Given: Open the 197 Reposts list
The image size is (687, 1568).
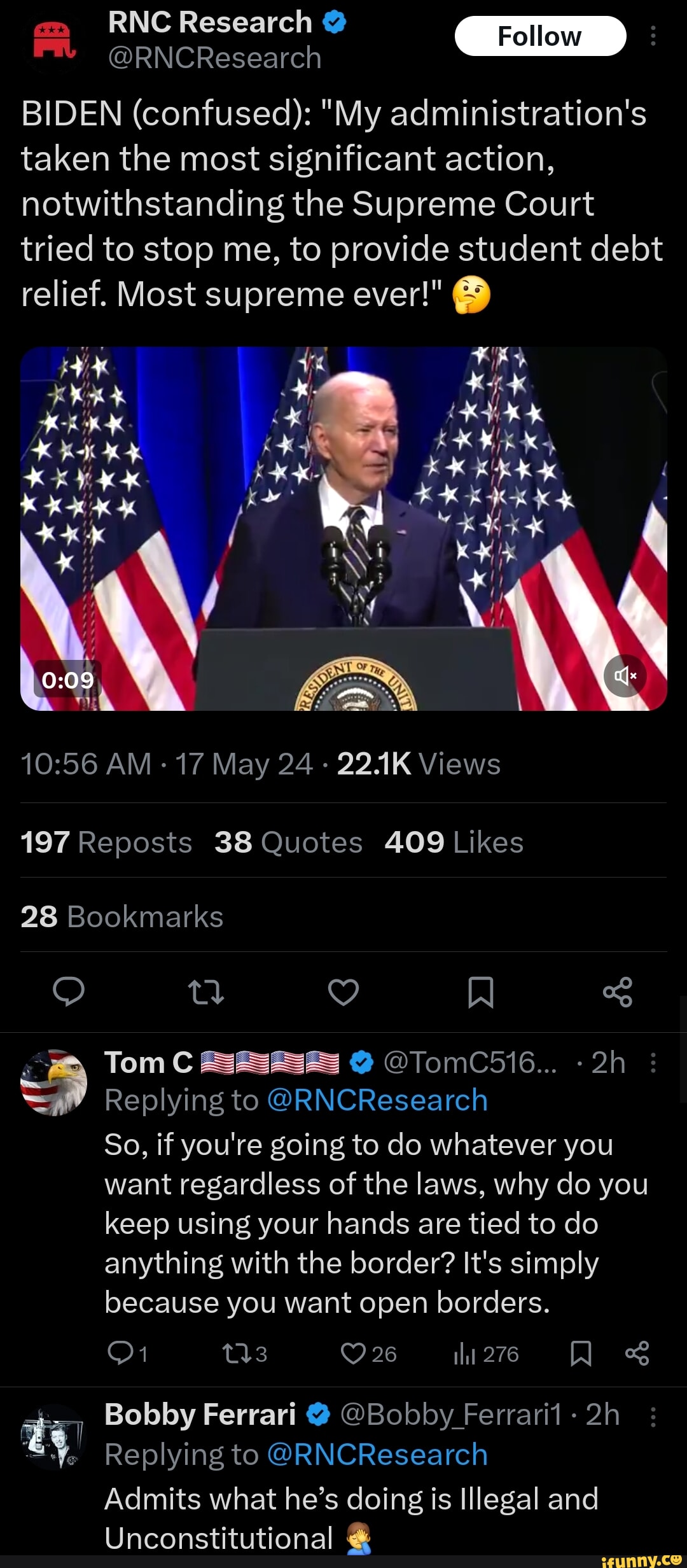Looking at the screenshot, I should pos(106,842).
